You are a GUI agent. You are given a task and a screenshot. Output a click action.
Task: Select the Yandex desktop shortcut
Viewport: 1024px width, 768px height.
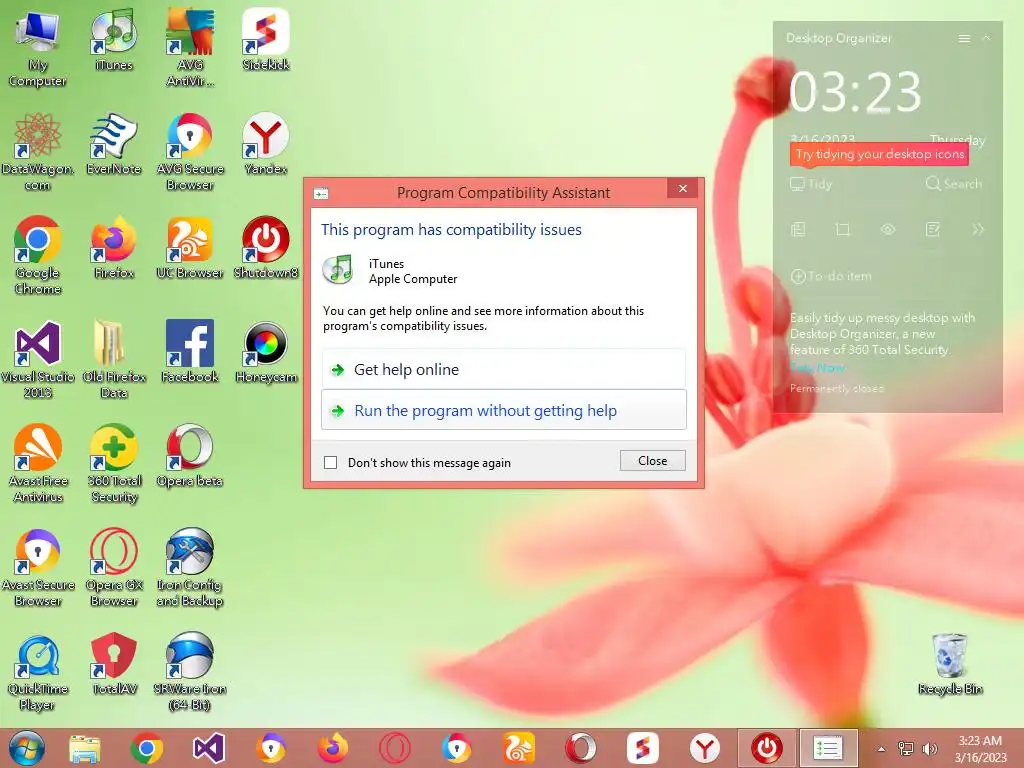[x=266, y=144]
